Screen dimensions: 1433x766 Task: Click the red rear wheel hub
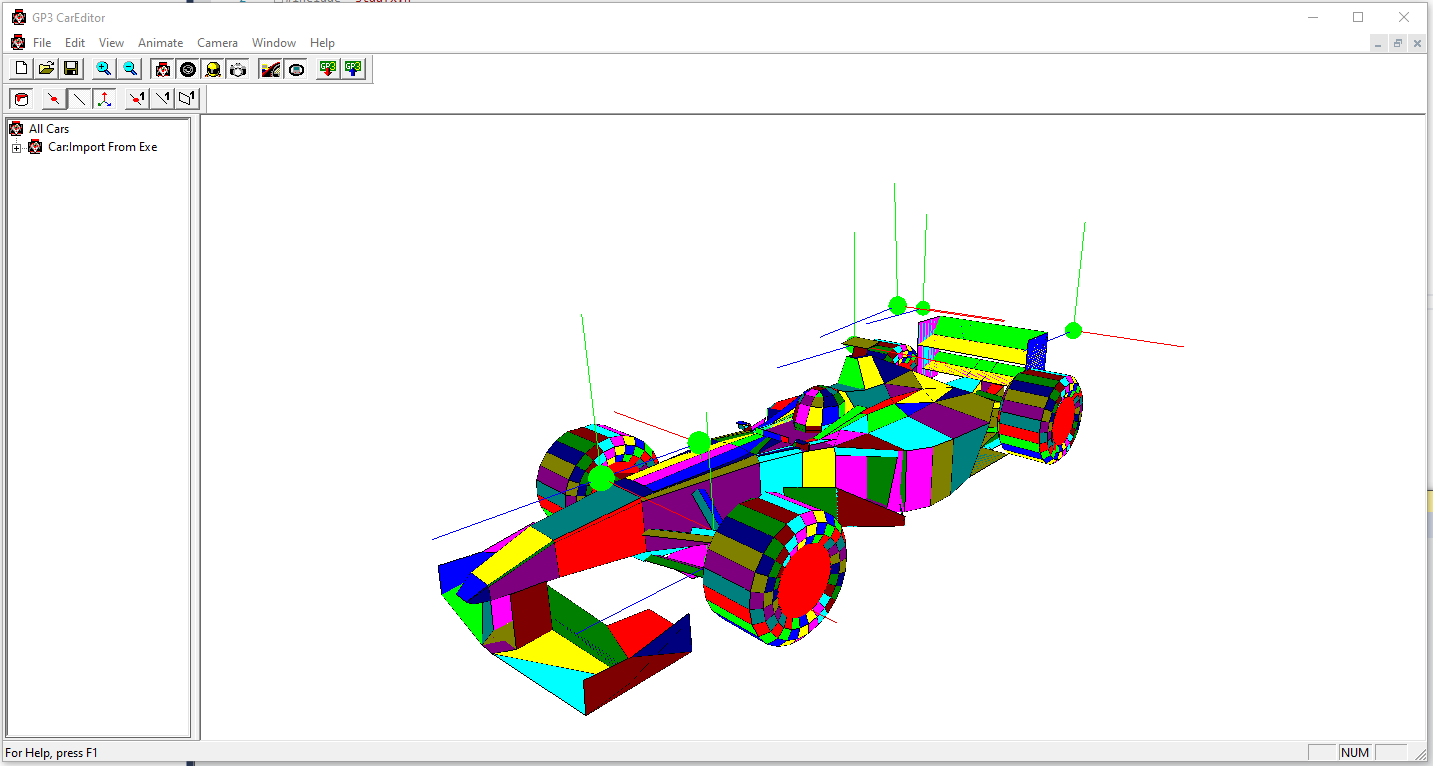(x=1063, y=420)
